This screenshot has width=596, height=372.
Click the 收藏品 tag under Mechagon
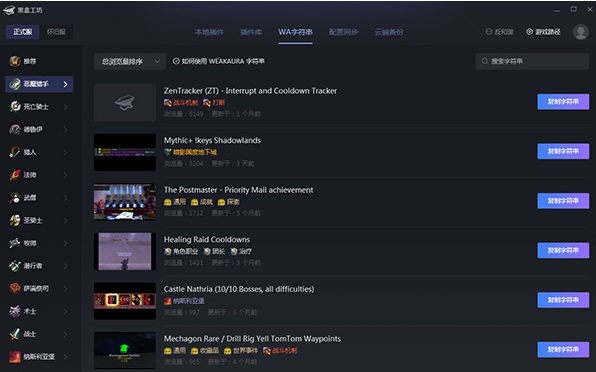click(205, 350)
